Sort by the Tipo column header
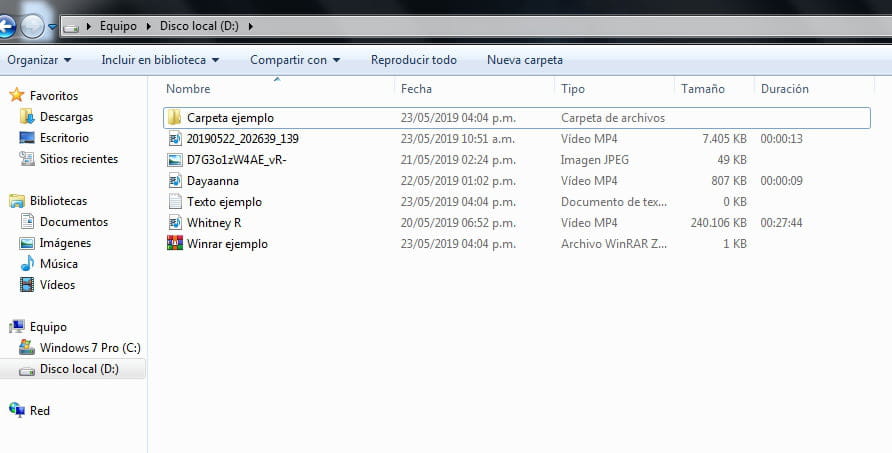Image resolution: width=892 pixels, height=453 pixels. [x=573, y=89]
